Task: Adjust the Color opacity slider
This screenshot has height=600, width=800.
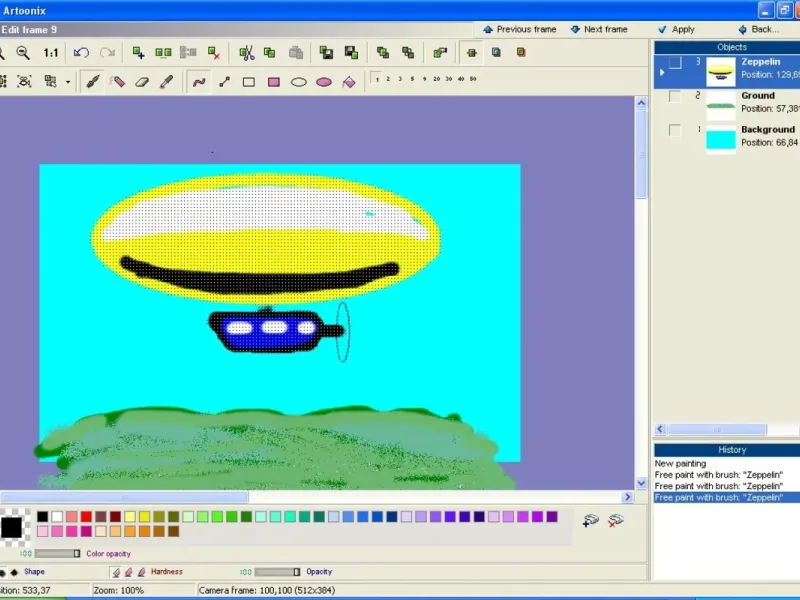Action: tap(58, 554)
